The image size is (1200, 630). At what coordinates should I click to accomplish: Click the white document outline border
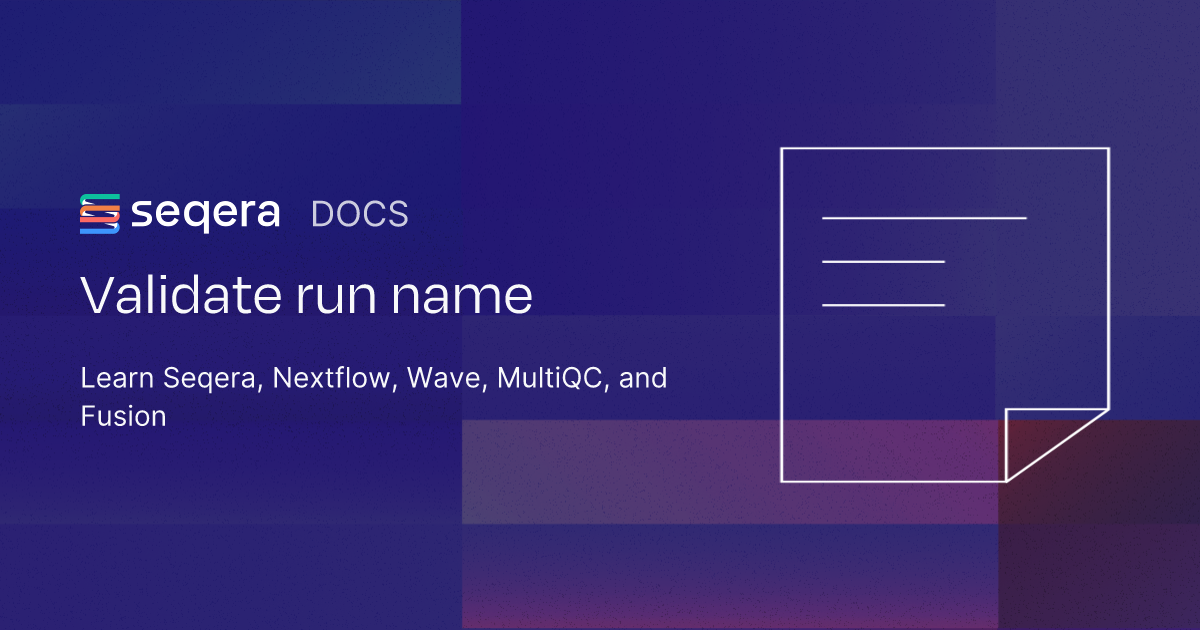click(x=781, y=300)
